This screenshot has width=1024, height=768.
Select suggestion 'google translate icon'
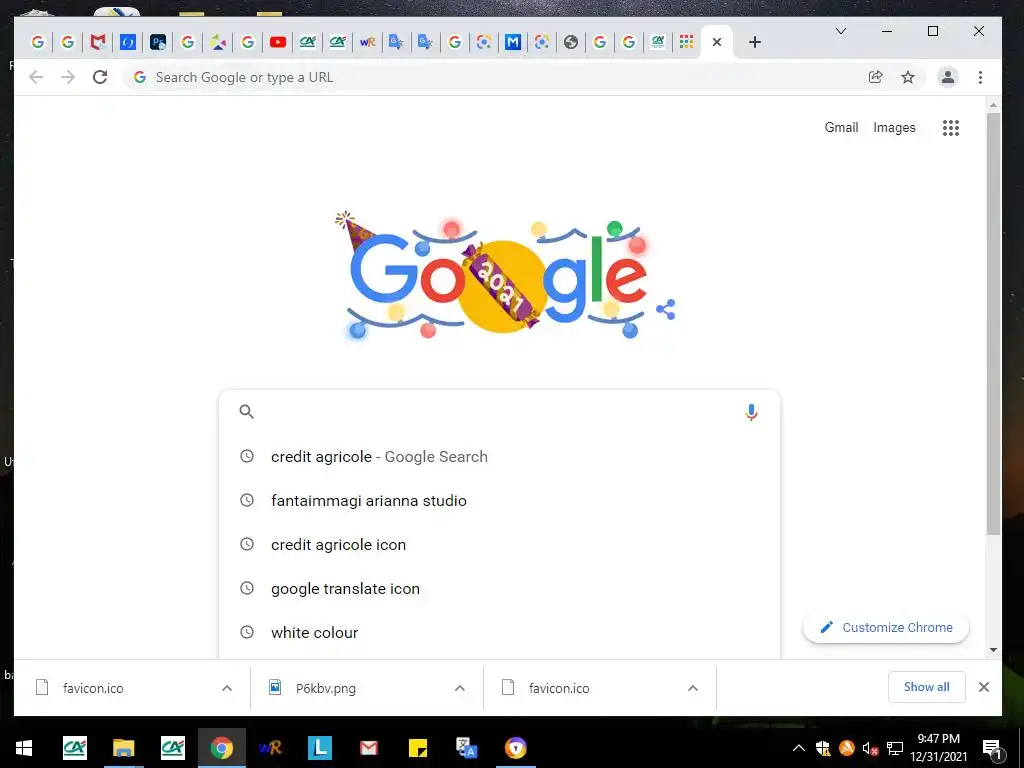(500, 588)
